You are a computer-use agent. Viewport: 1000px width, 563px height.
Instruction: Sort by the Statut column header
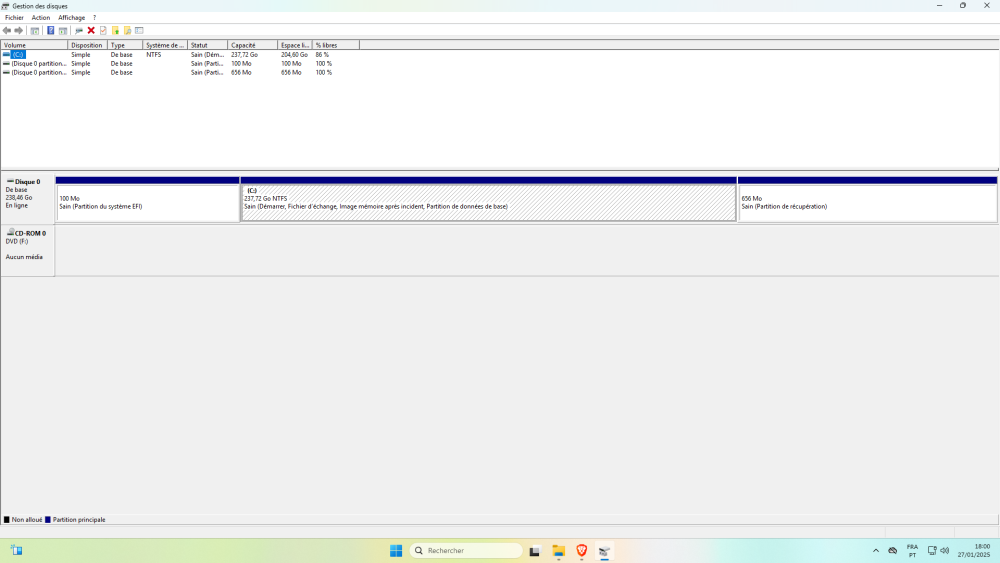(208, 45)
